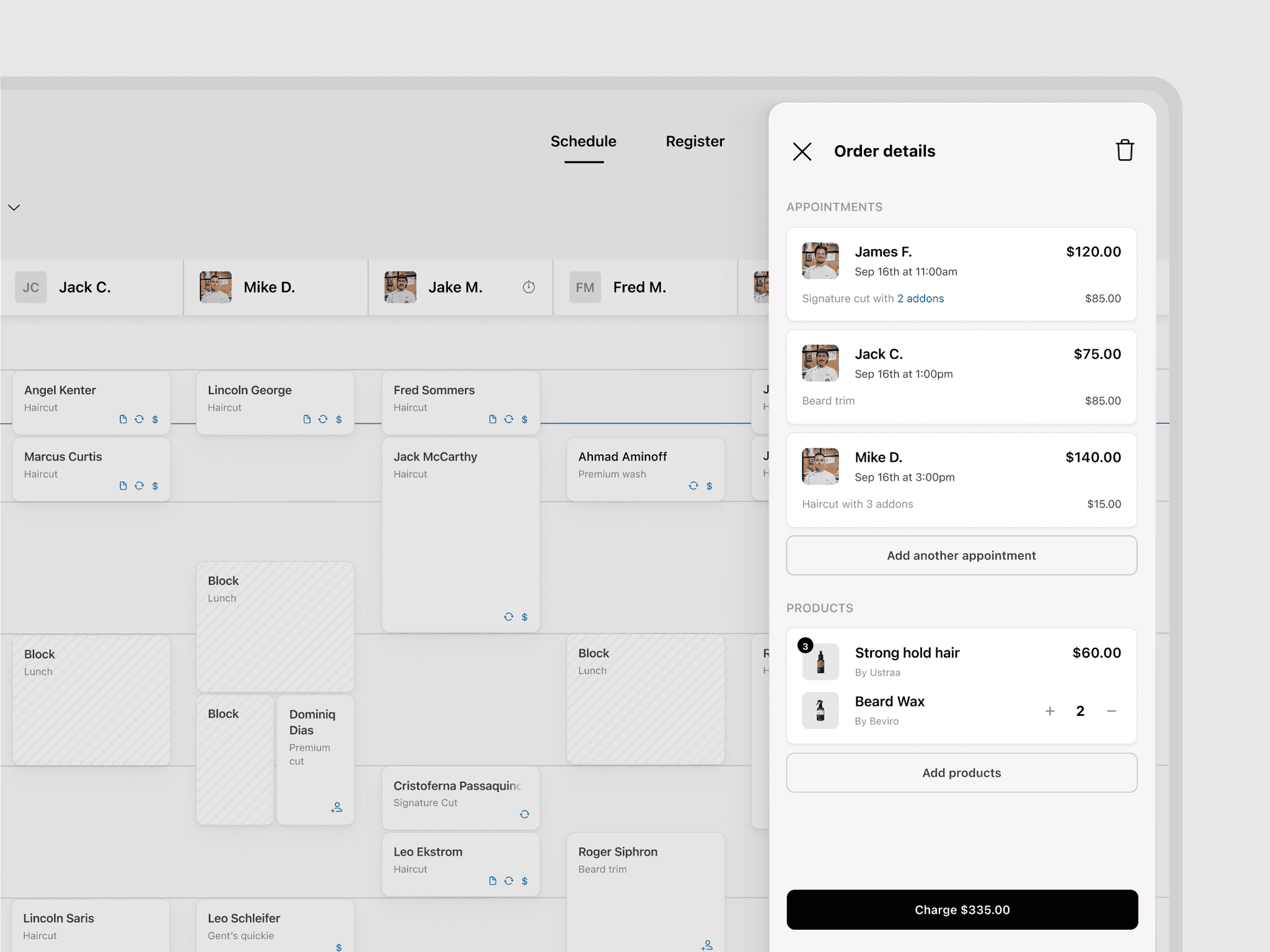
Task: Click the dollar icon on Angel Kenter appointment
Action: coord(155,420)
